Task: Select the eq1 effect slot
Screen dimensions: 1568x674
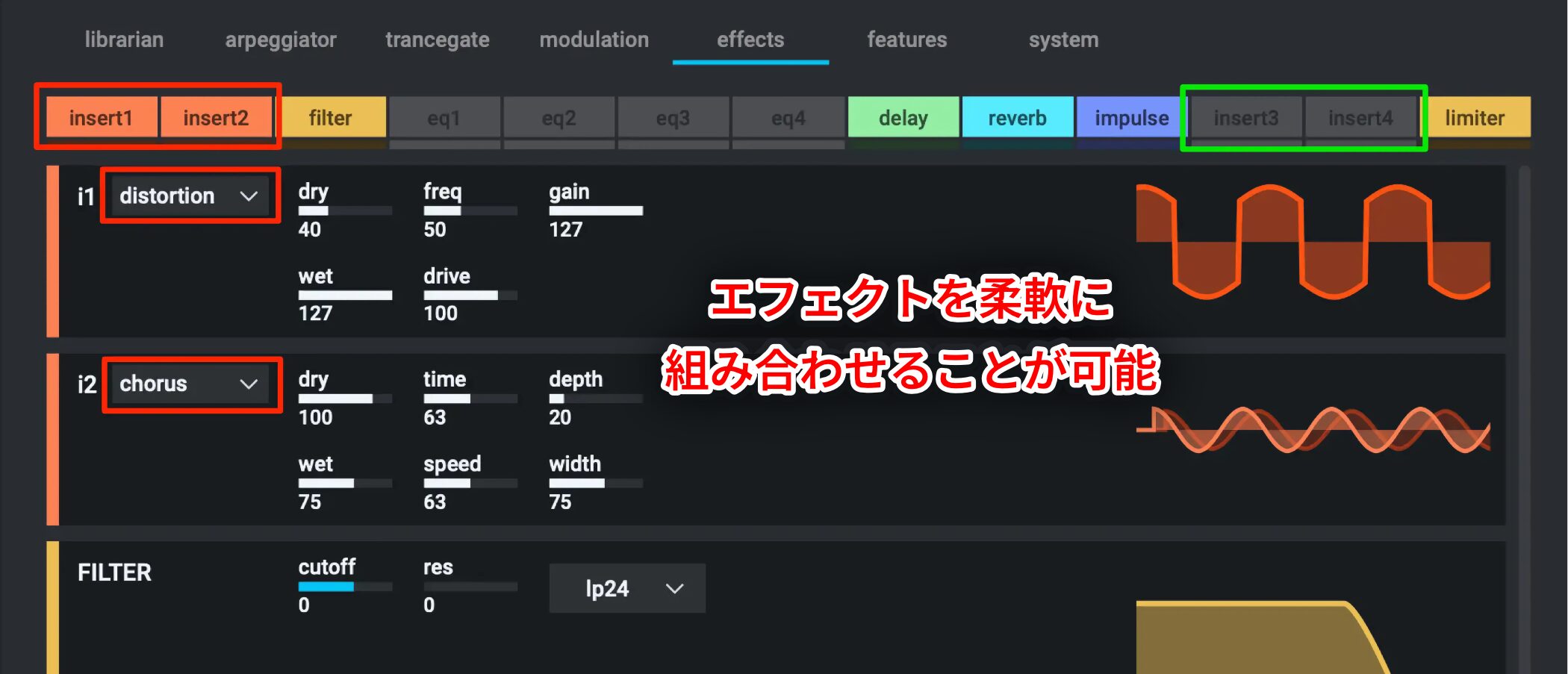Action: tap(444, 117)
